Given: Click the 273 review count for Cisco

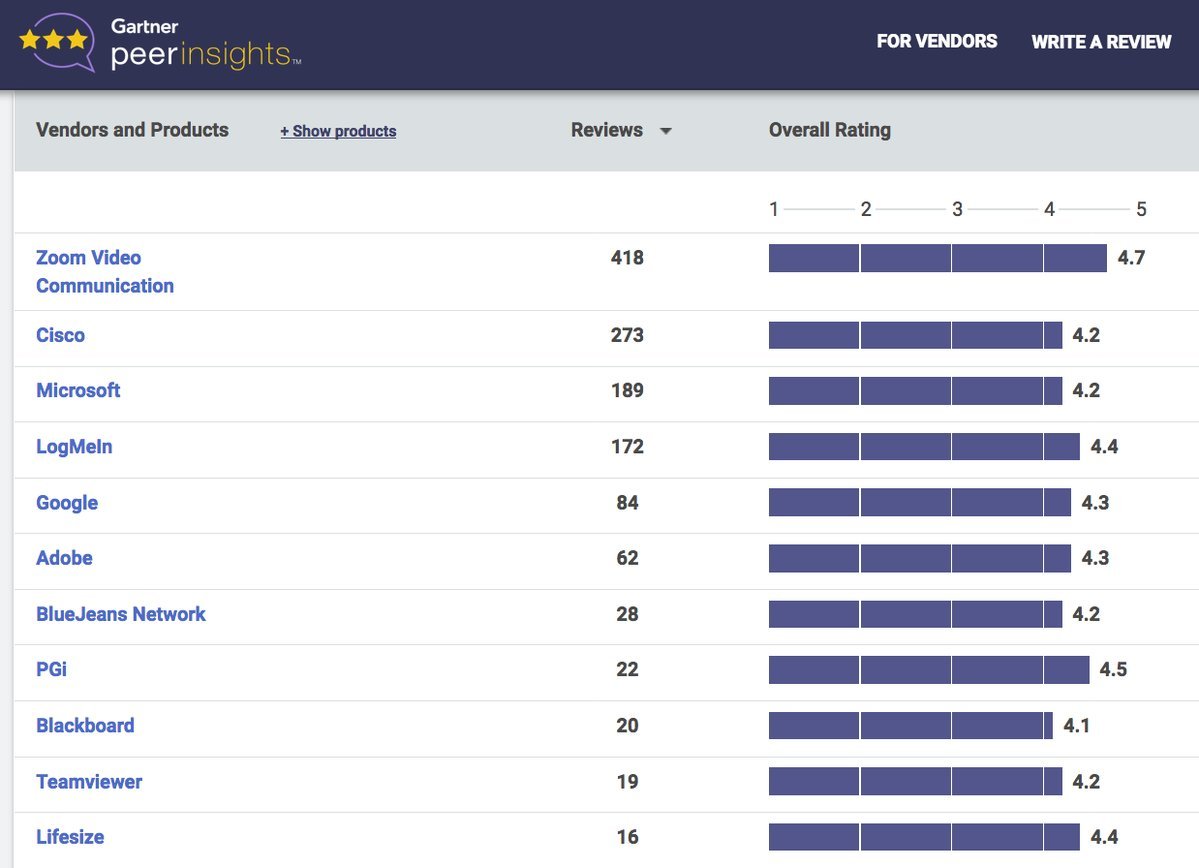Looking at the screenshot, I should pos(627,335).
